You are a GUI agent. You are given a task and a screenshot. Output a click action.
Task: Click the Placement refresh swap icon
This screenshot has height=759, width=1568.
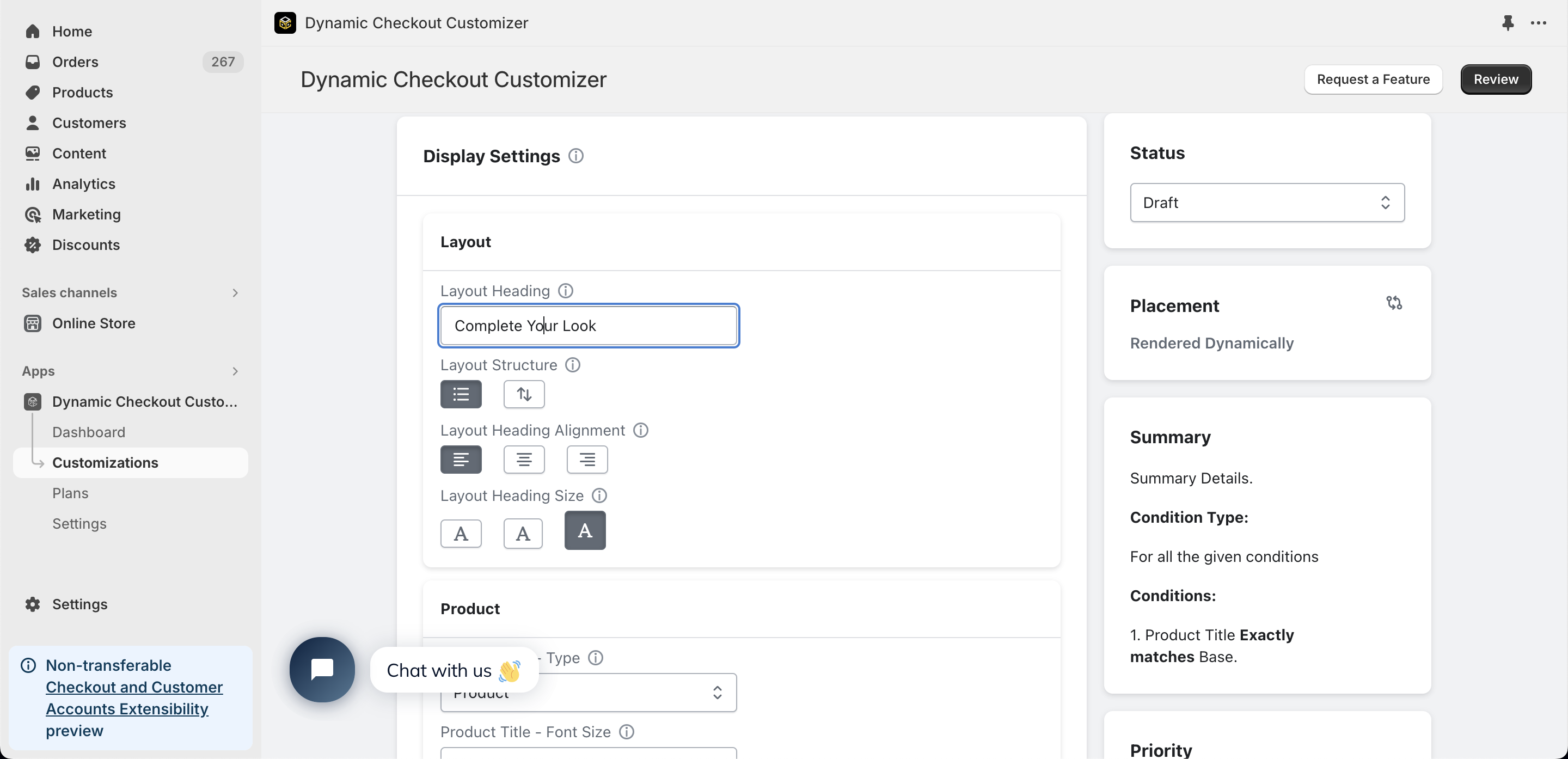coord(1394,303)
